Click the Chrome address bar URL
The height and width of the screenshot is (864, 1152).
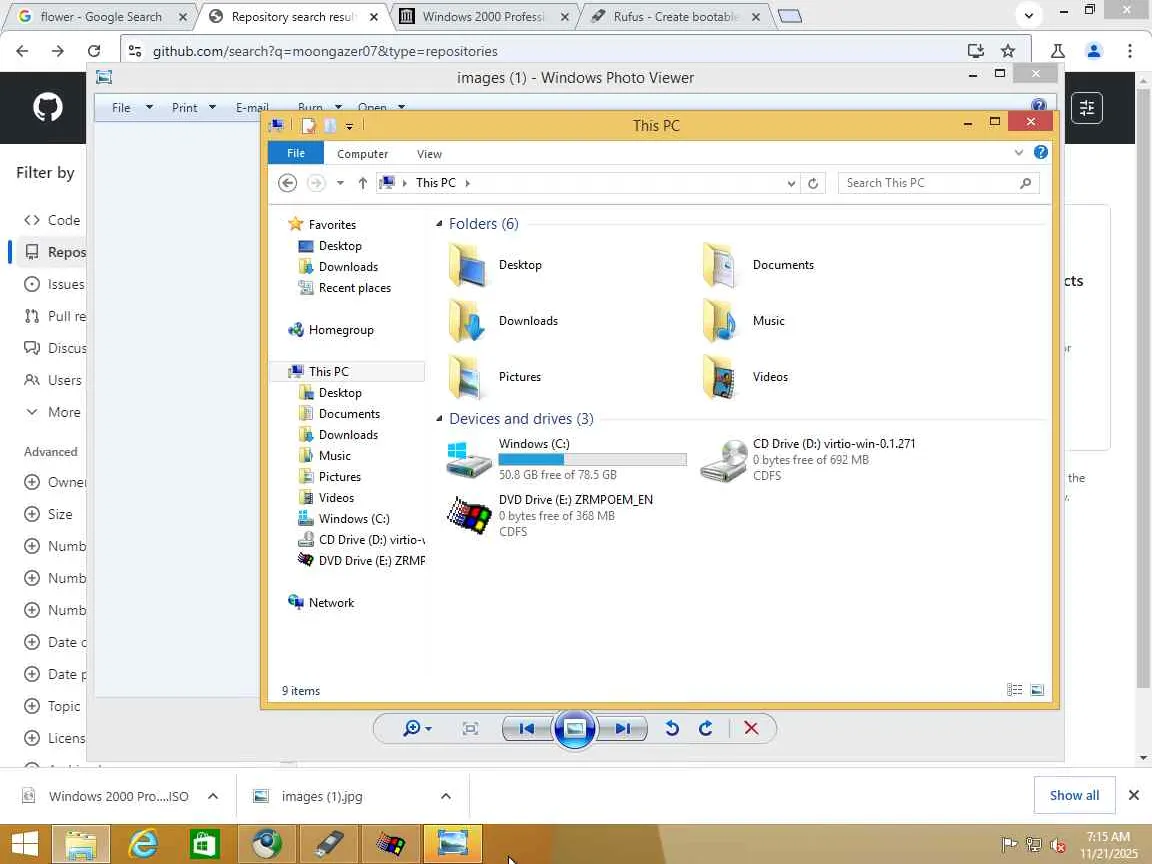[x=325, y=51]
